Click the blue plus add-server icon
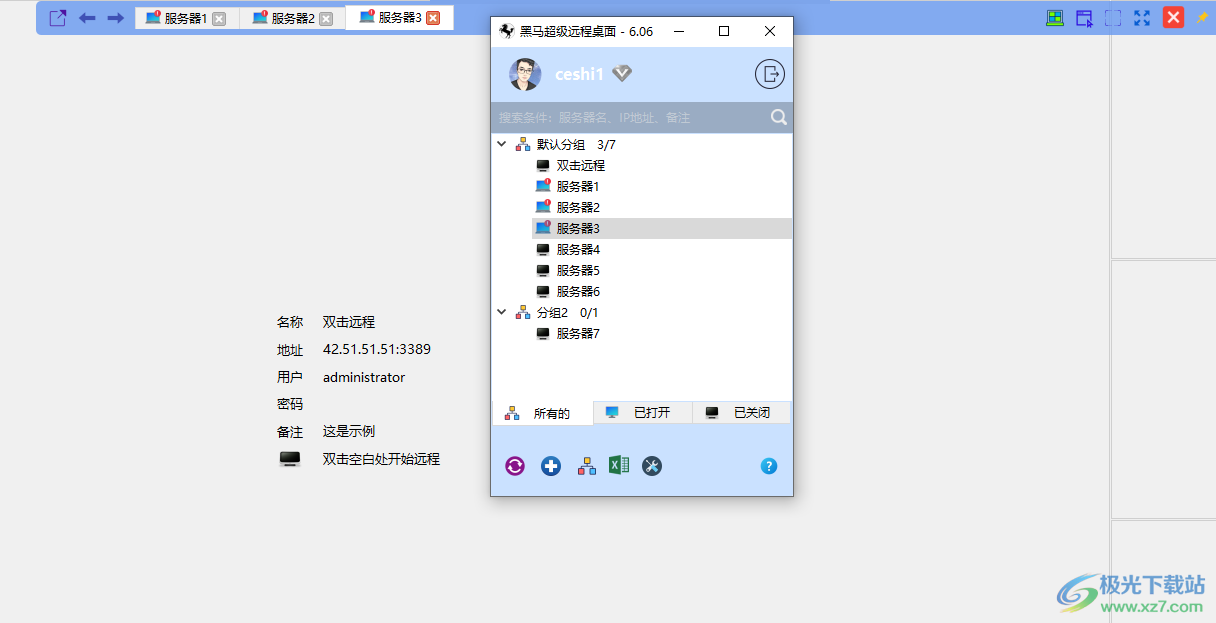The height and width of the screenshot is (623, 1216). (x=551, y=466)
